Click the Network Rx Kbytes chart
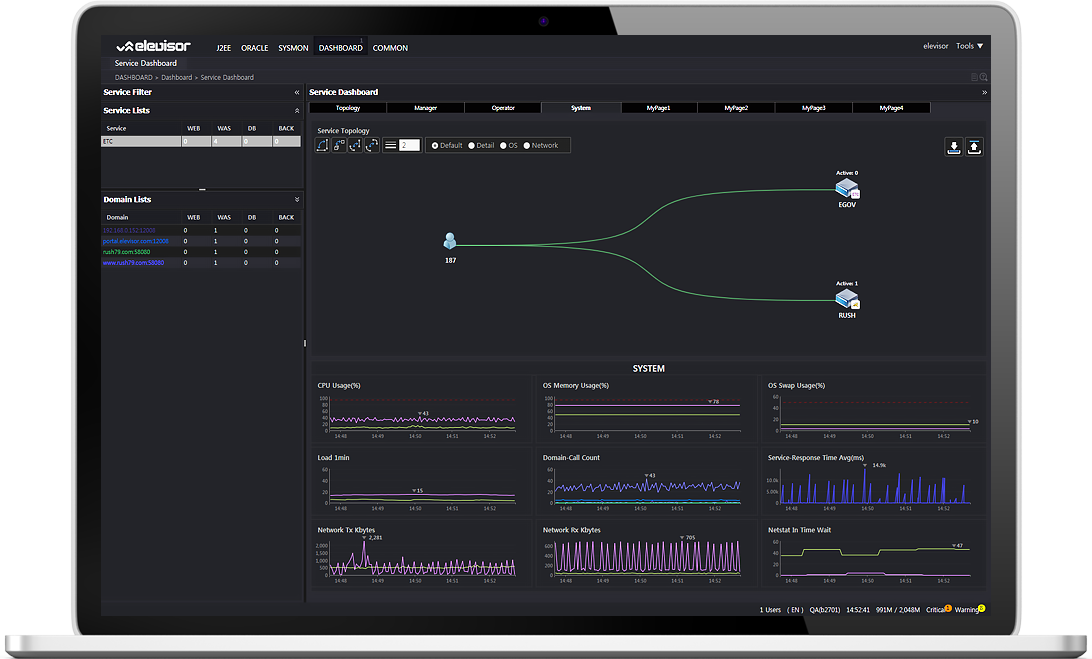The image size is (1092, 659). (x=646, y=555)
